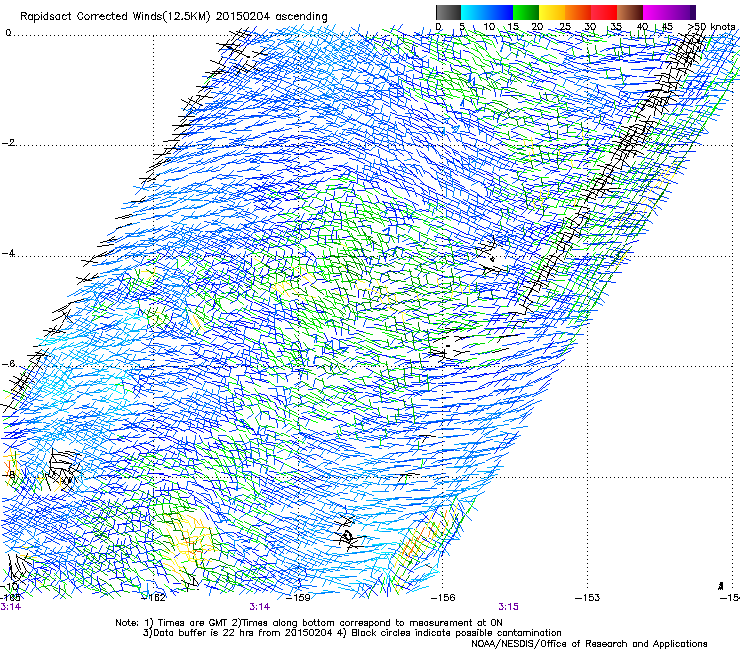Click the blue 10-15 knots legend swatch
This screenshot has height=650, width=740.
tap(500, 12)
